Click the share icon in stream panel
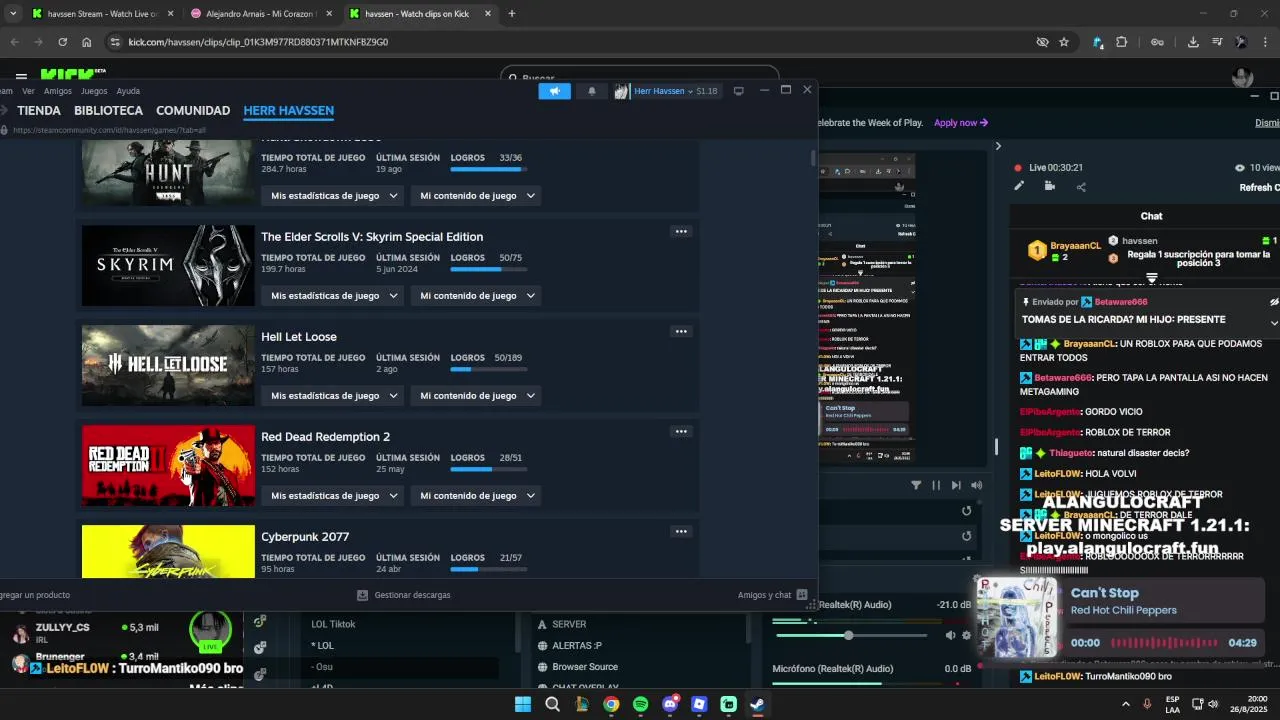The image size is (1280, 720). (1081, 186)
